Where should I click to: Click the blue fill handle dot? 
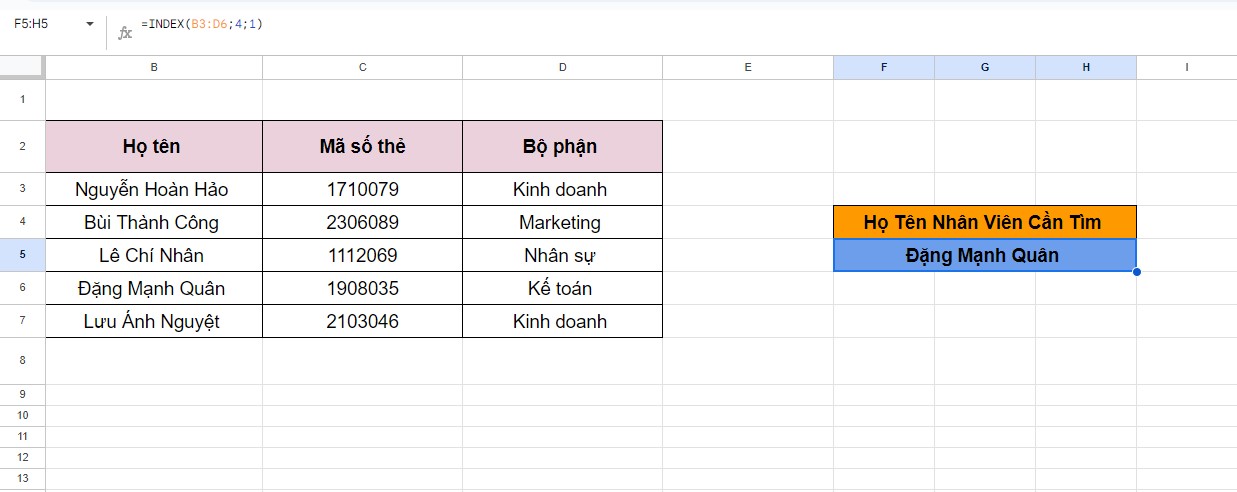pos(1137,272)
